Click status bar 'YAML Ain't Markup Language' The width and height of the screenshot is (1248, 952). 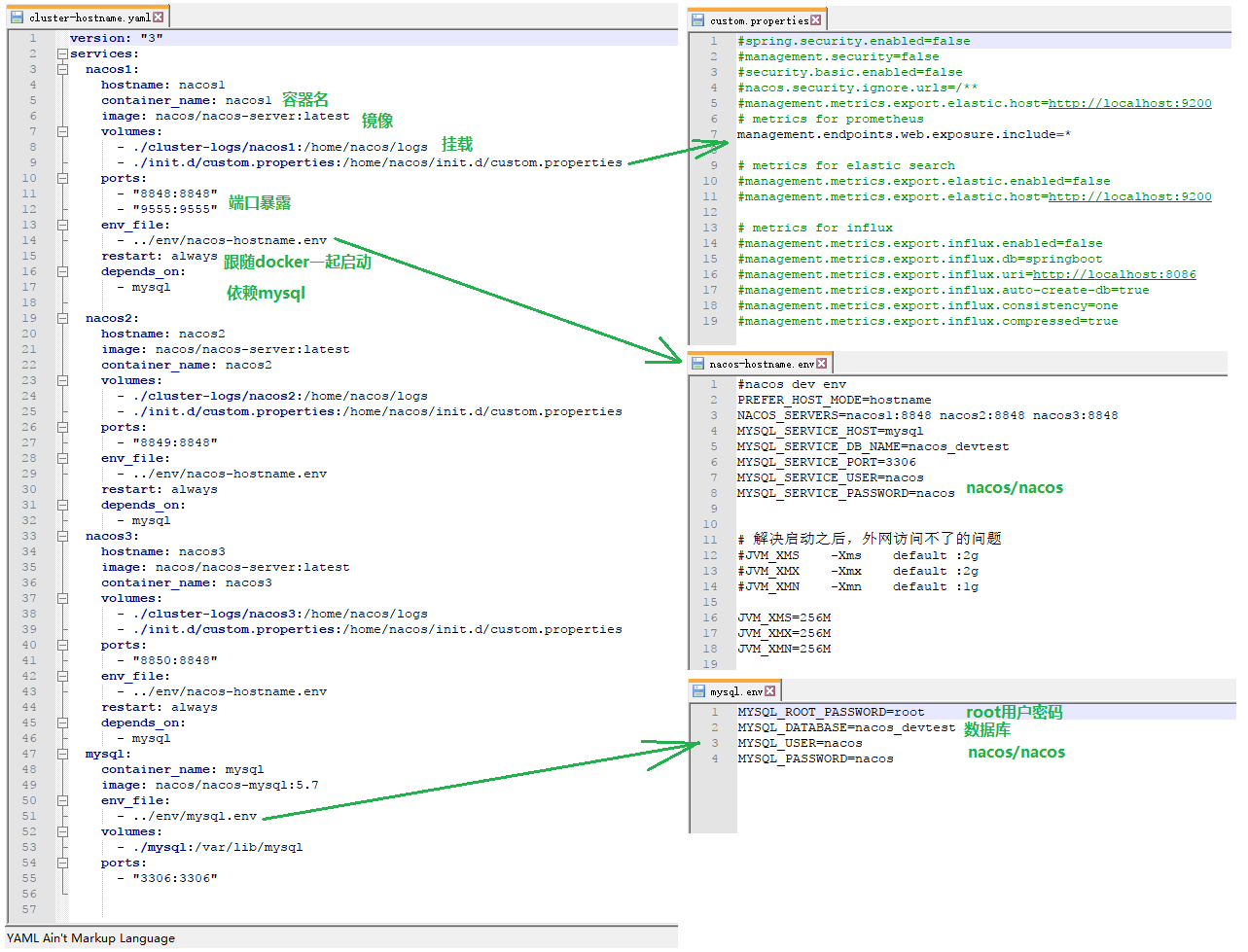click(91, 938)
